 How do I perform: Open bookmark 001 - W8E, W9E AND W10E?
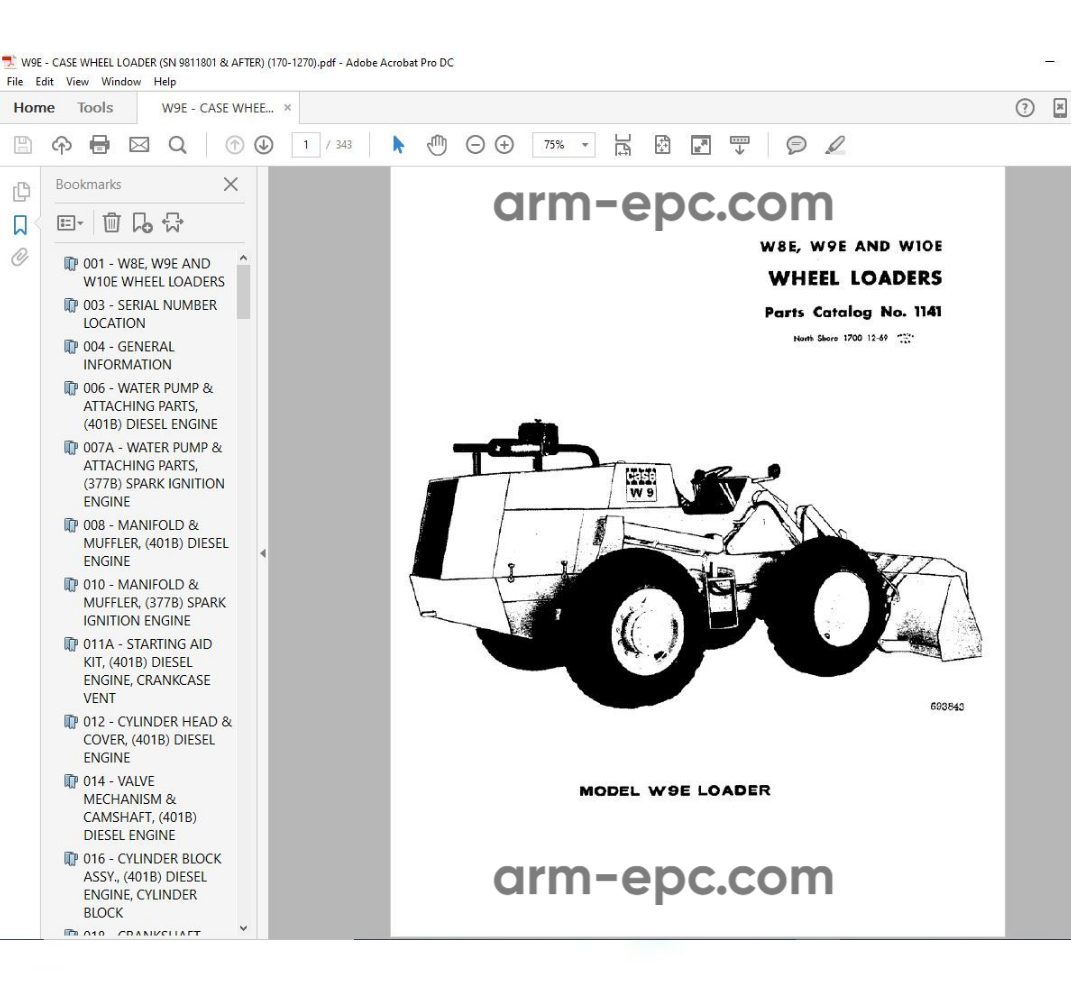(154, 273)
